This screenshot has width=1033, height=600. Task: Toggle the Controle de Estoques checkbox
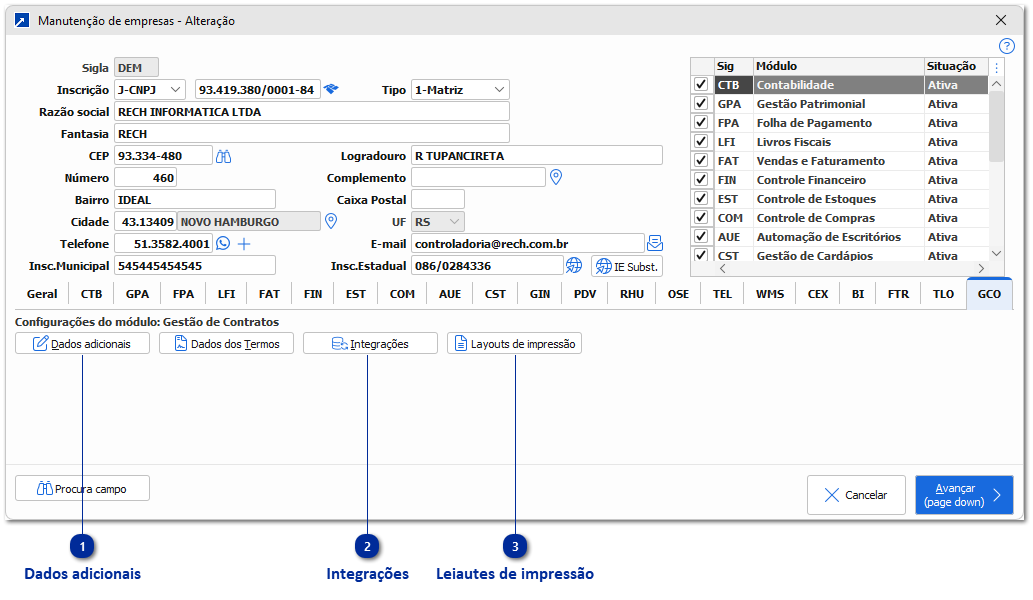click(x=701, y=199)
